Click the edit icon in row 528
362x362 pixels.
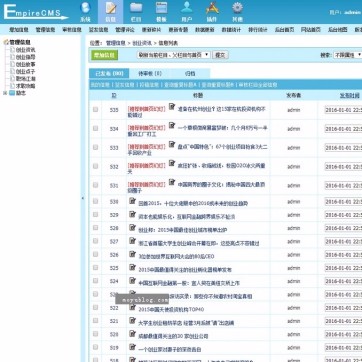132,228
